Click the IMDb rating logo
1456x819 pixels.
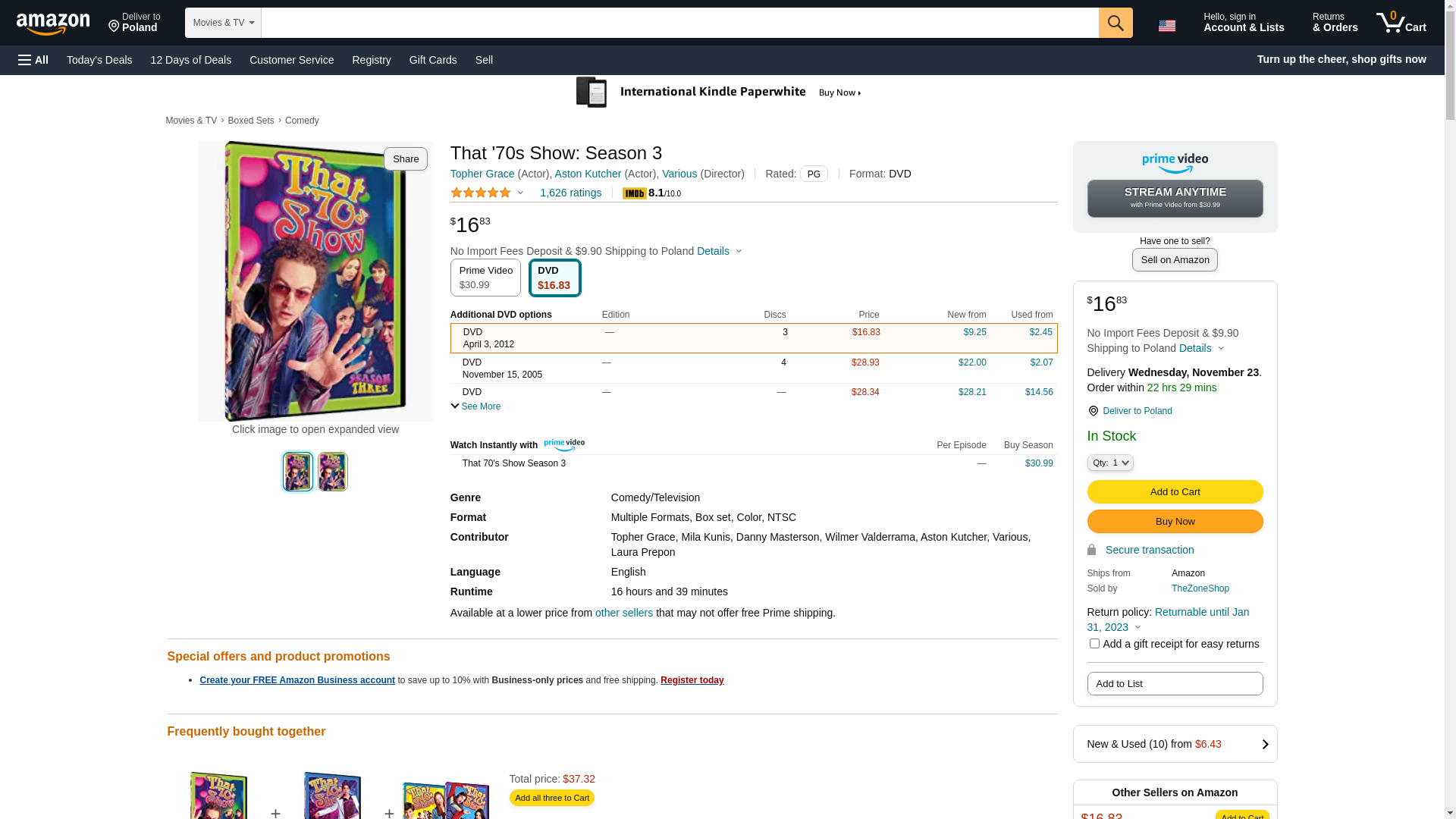pos(634,194)
